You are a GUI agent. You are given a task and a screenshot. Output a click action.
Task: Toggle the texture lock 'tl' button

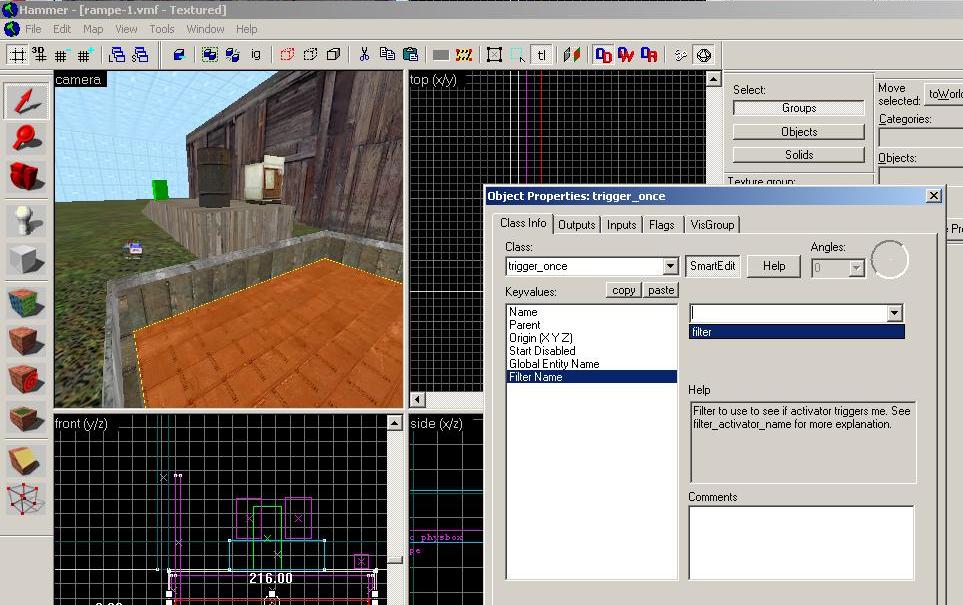[x=541, y=55]
